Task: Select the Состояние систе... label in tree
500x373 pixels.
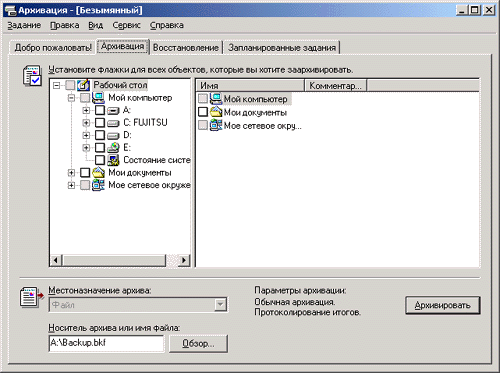Action: coord(156,160)
